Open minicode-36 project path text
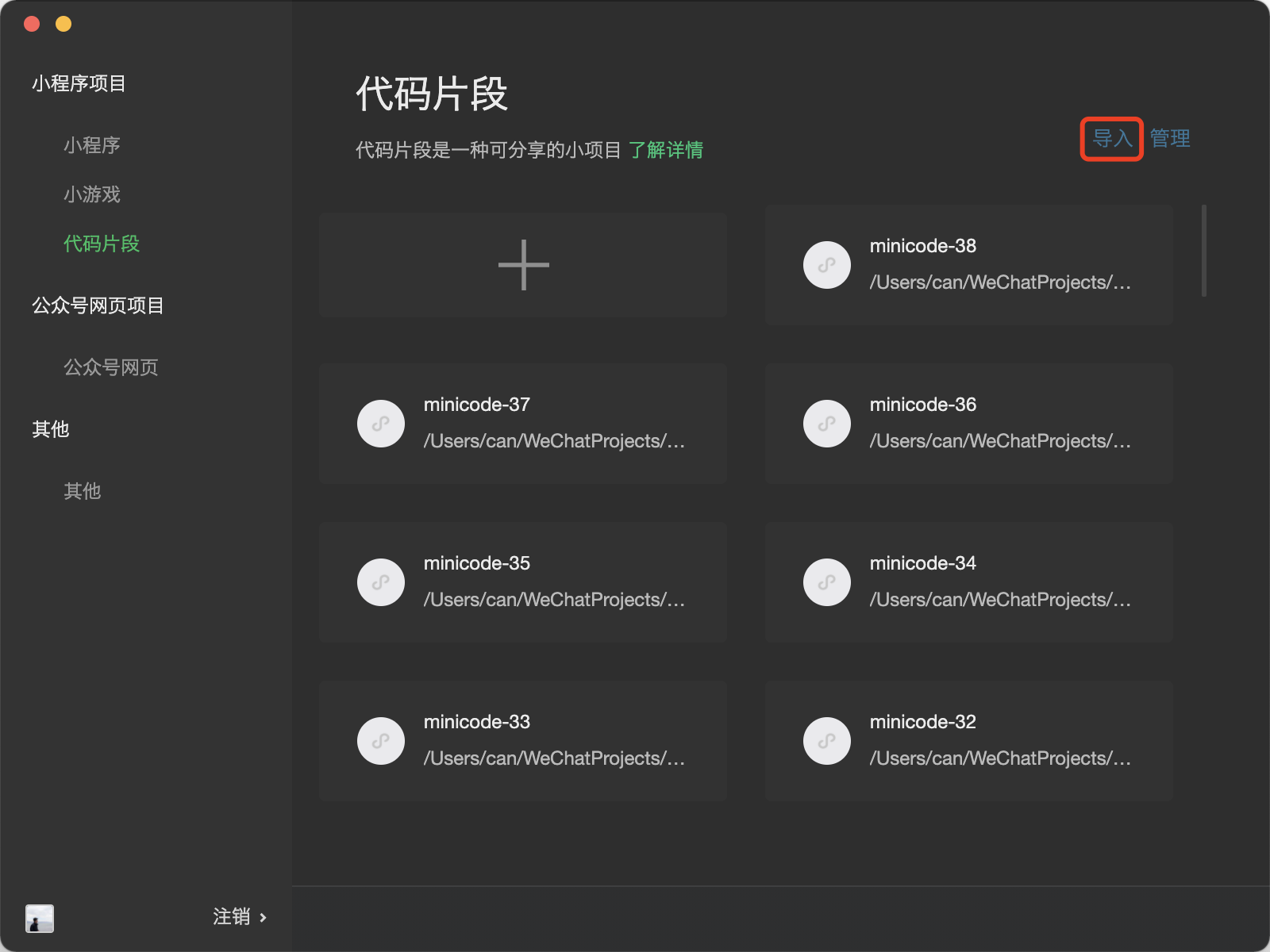The width and height of the screenshot is (1270, 952). tap(1000, 441)
